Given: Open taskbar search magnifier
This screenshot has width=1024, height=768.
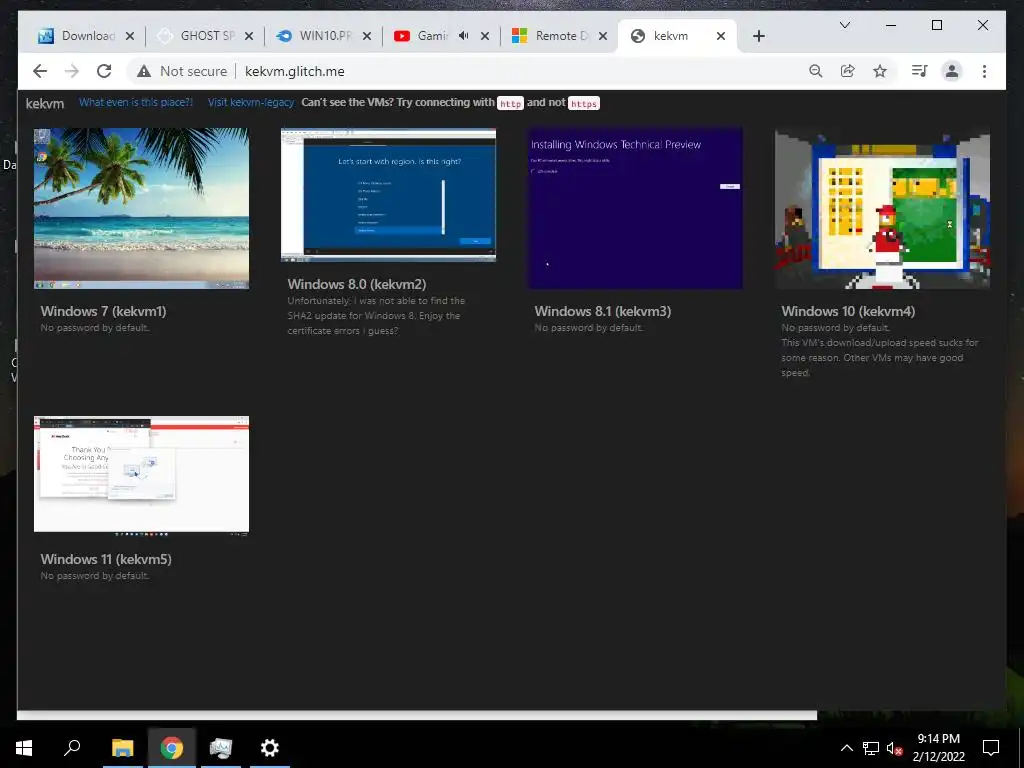Looking at the screenshot, I should [x=72, y=748].
